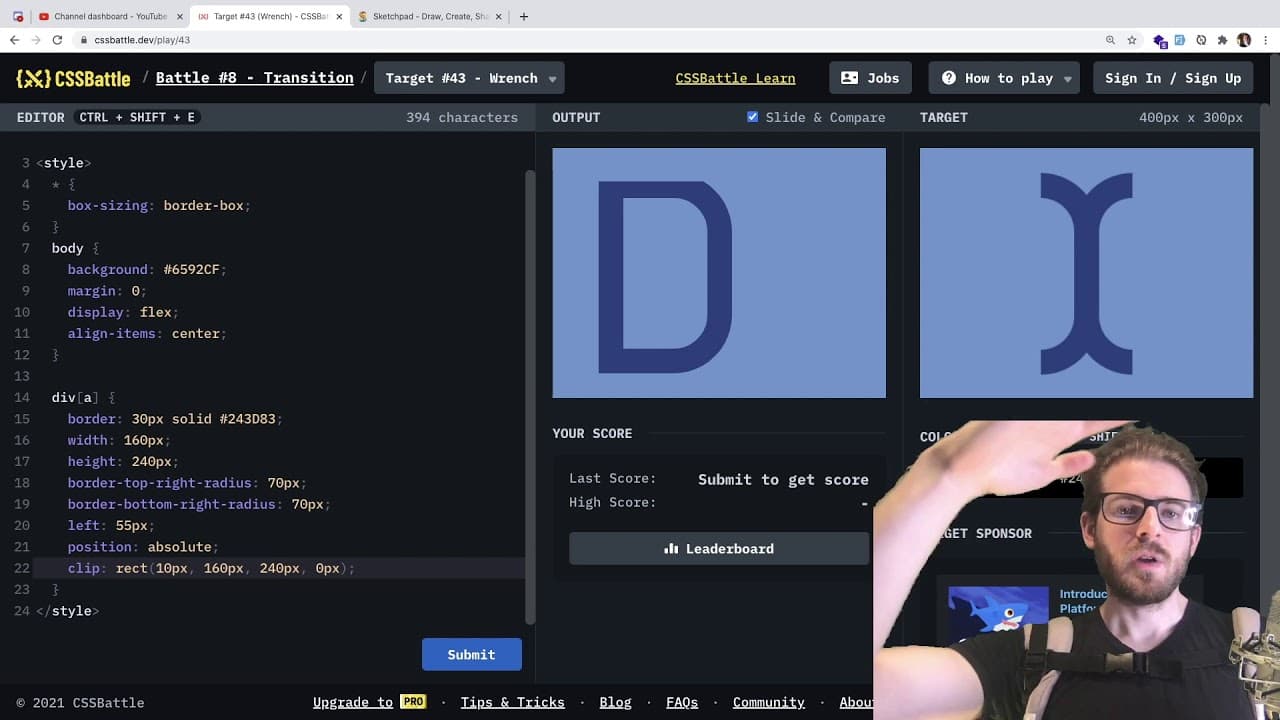This screenshot has height=720, width=1280.
Task: Click the address bar URL
Action: 142,40
